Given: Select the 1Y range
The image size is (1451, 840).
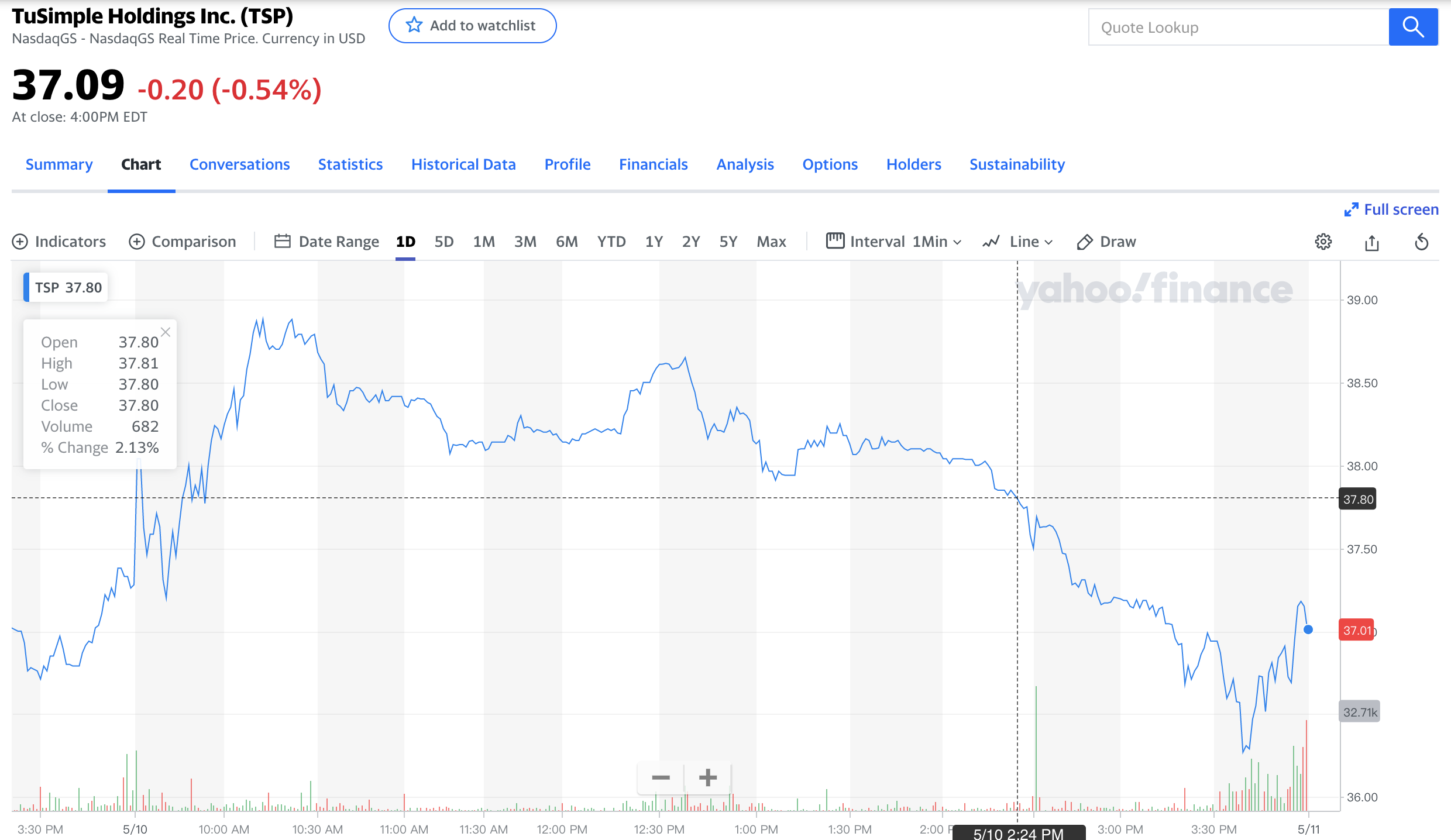Looking at the screenshot, I should [x=654, y=242].
